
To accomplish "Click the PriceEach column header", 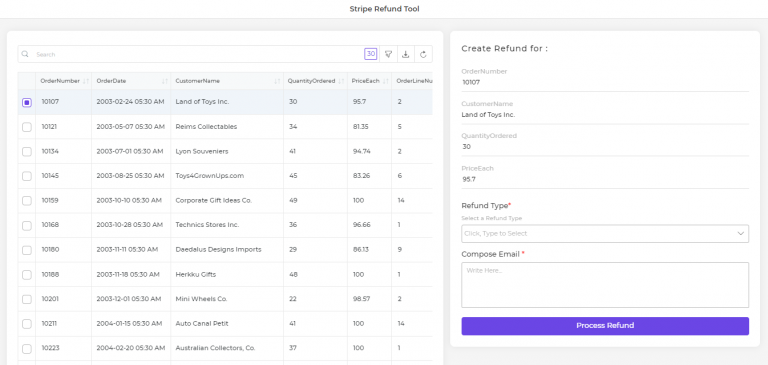I will (365, 81).
